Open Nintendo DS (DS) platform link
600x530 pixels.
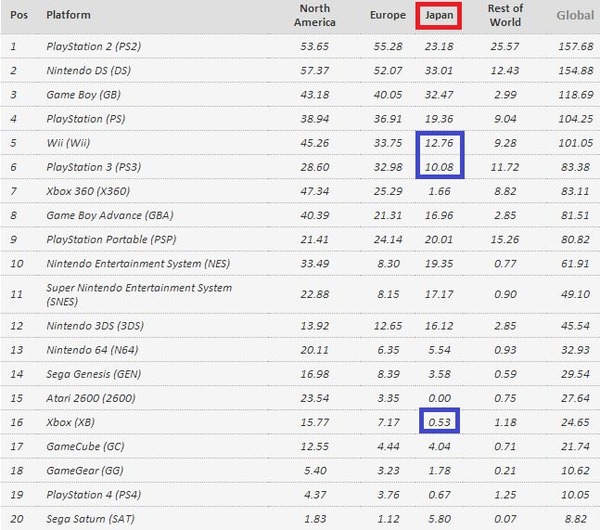pos(89,70)
